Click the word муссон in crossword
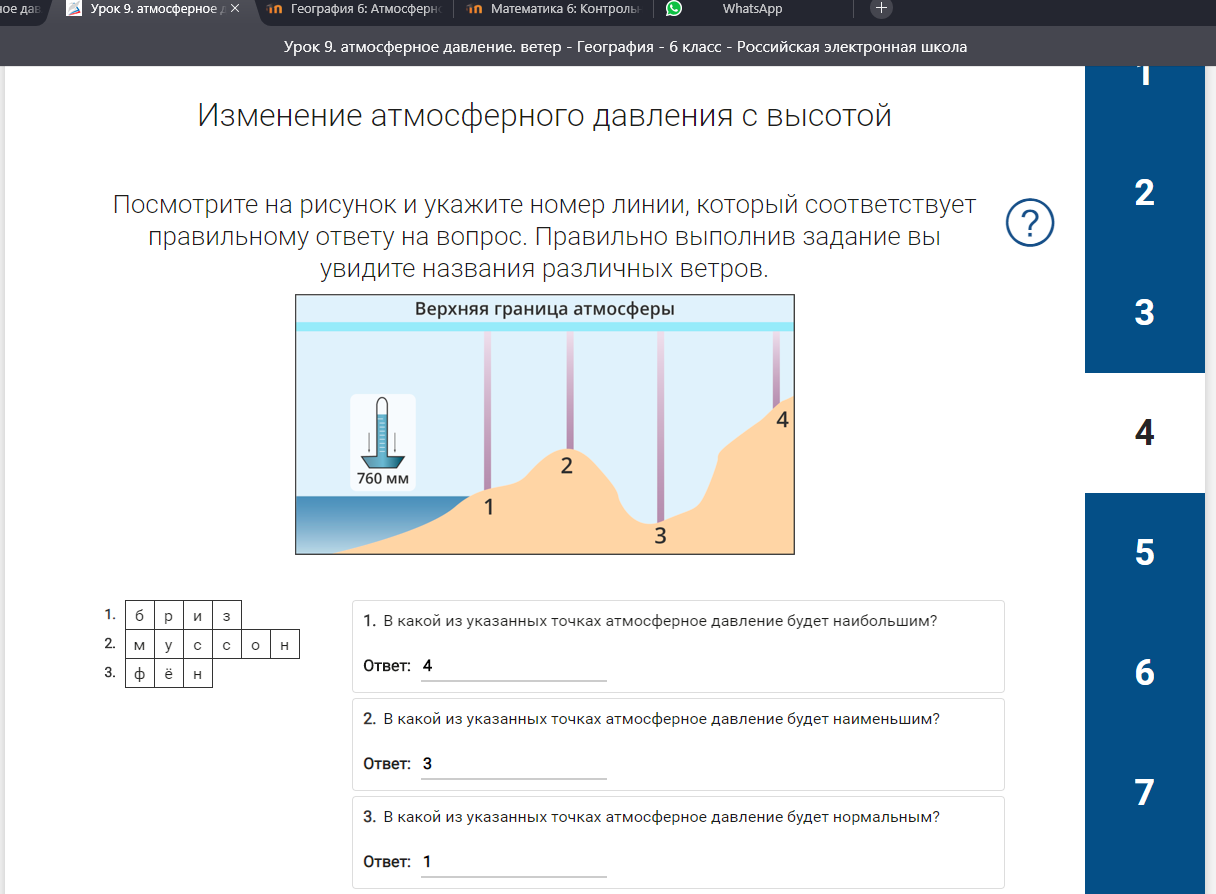The width and height of the screenshot is (1216, 894). point(212,645)
